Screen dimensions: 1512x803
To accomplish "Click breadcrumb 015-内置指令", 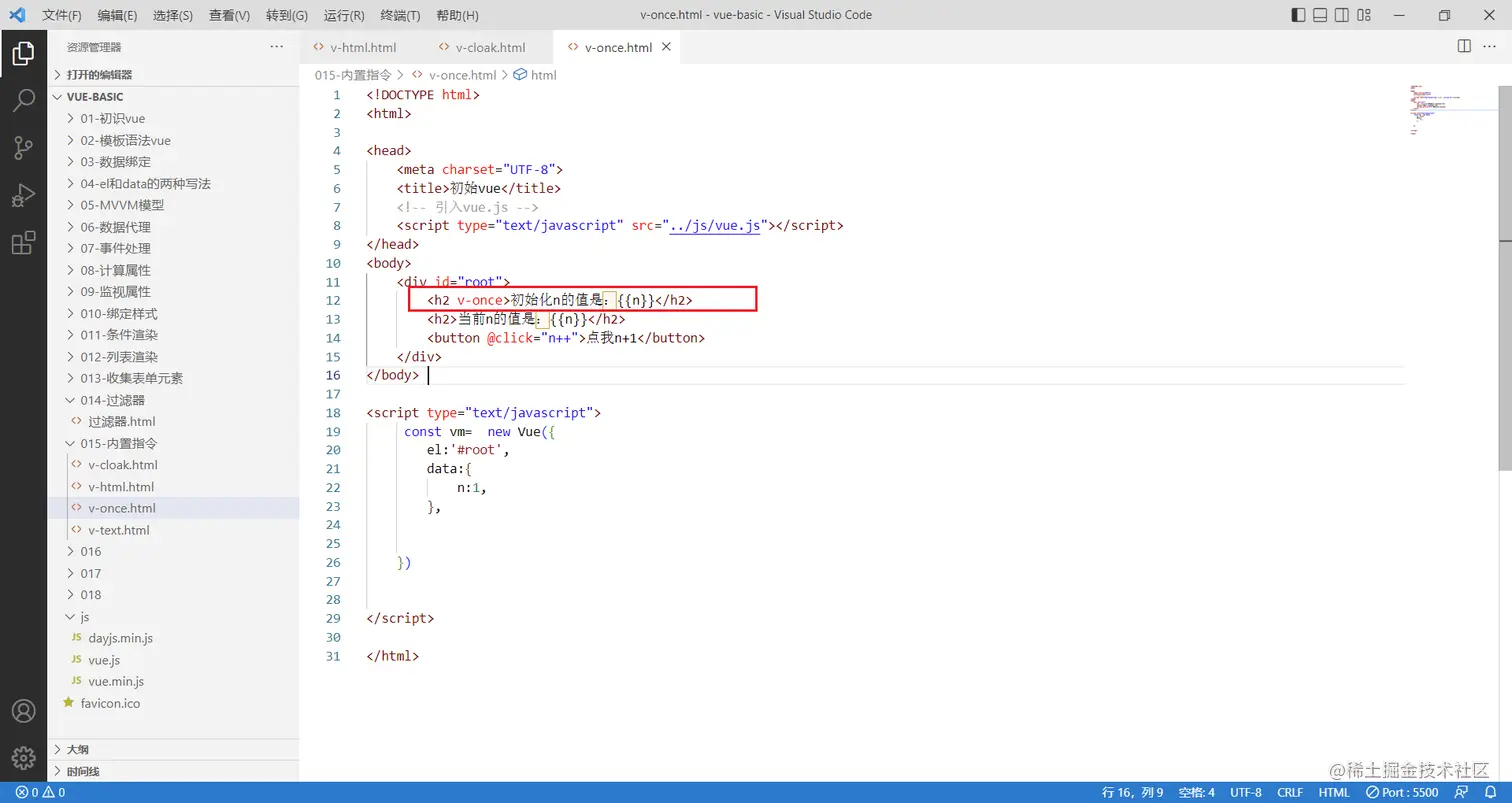I will point(353,75).
